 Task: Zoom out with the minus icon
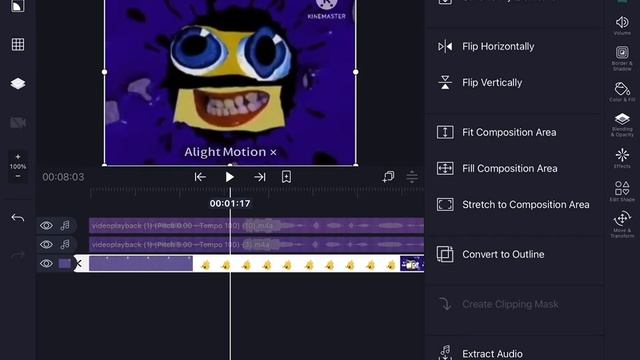[x=18, y=176]
